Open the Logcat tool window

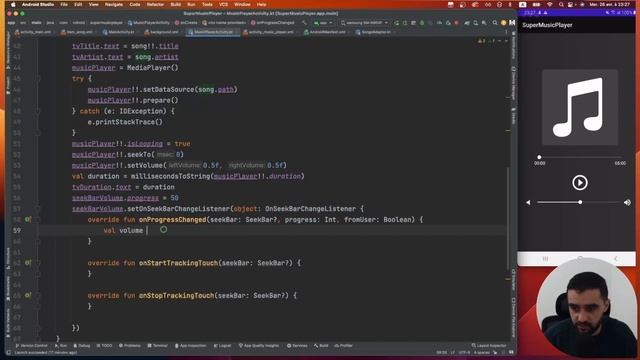click(x=222, y=346)
